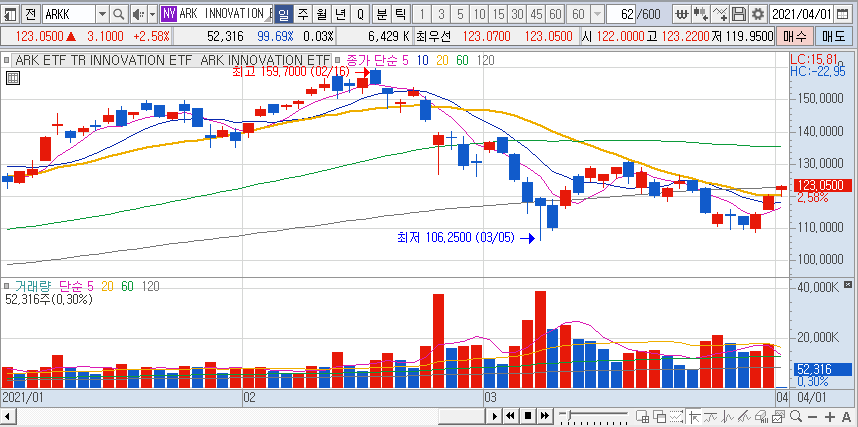The image size is (858, 427).
Task: Click the diagonal lines drawing icon
Action: pyautogui.click(x=744, y=417)
